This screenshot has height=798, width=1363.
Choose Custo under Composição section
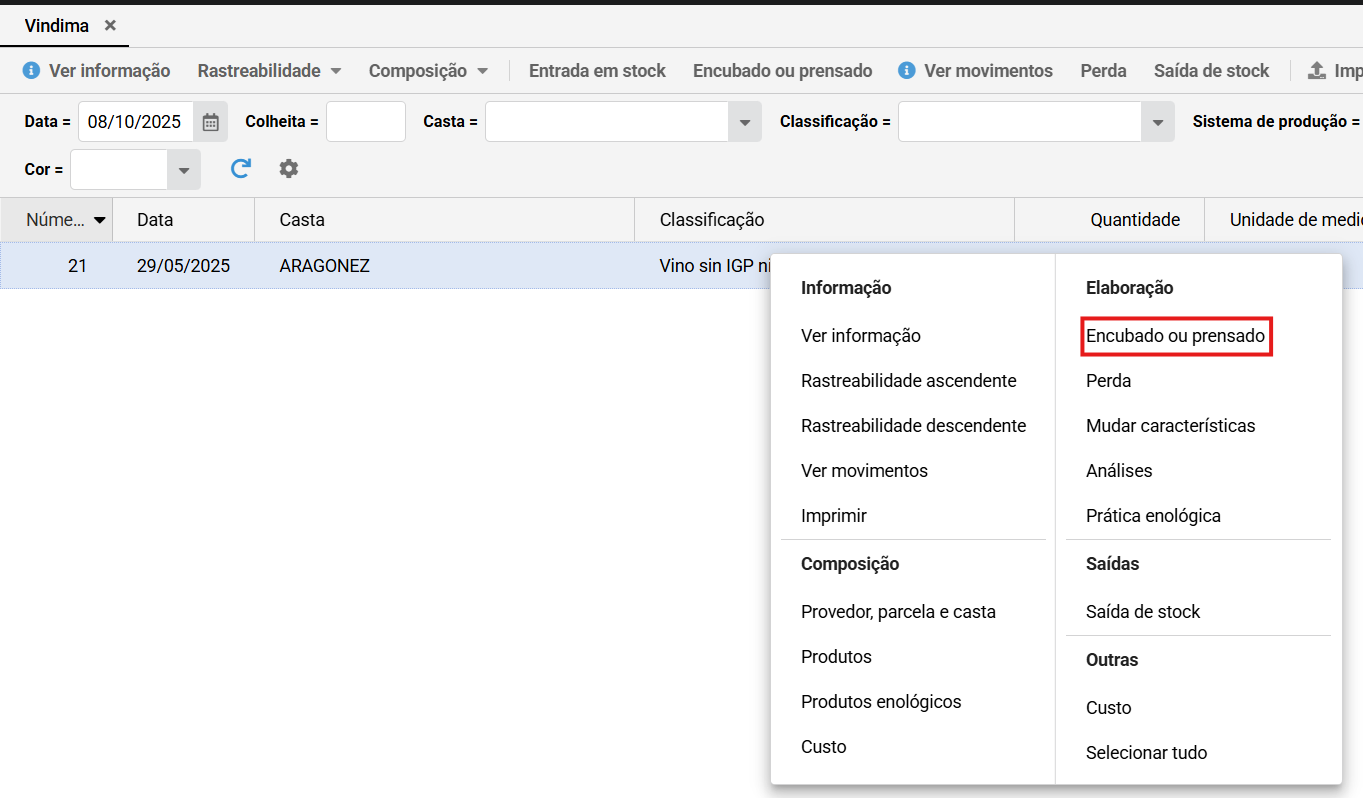point(824,747)
